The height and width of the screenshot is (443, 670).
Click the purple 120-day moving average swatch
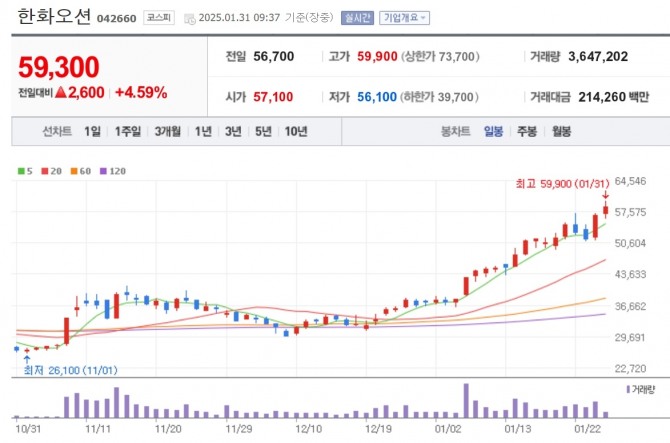pos(103,171)
